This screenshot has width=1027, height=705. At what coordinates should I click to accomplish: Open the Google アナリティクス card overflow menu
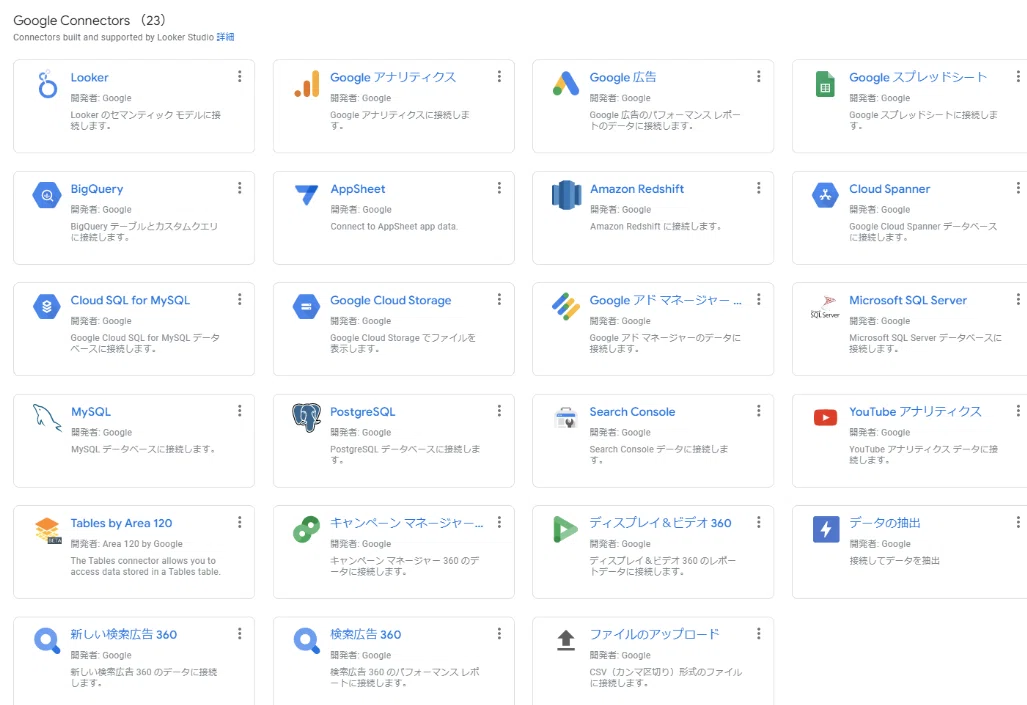pyautogui.click(x=499, y=77)
